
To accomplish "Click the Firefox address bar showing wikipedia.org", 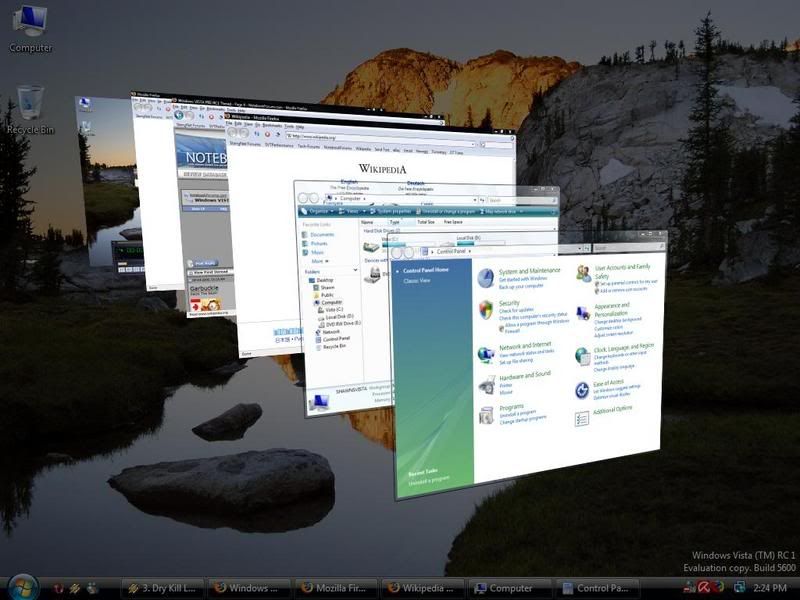I will [383, 138].
